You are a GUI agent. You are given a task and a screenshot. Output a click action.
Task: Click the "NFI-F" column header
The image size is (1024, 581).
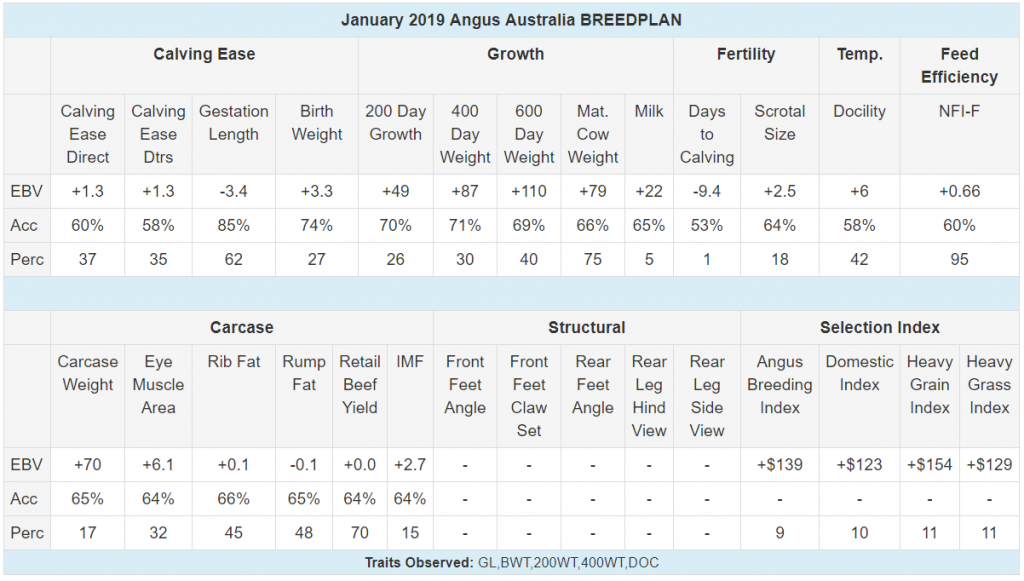[x=959, y=111]
